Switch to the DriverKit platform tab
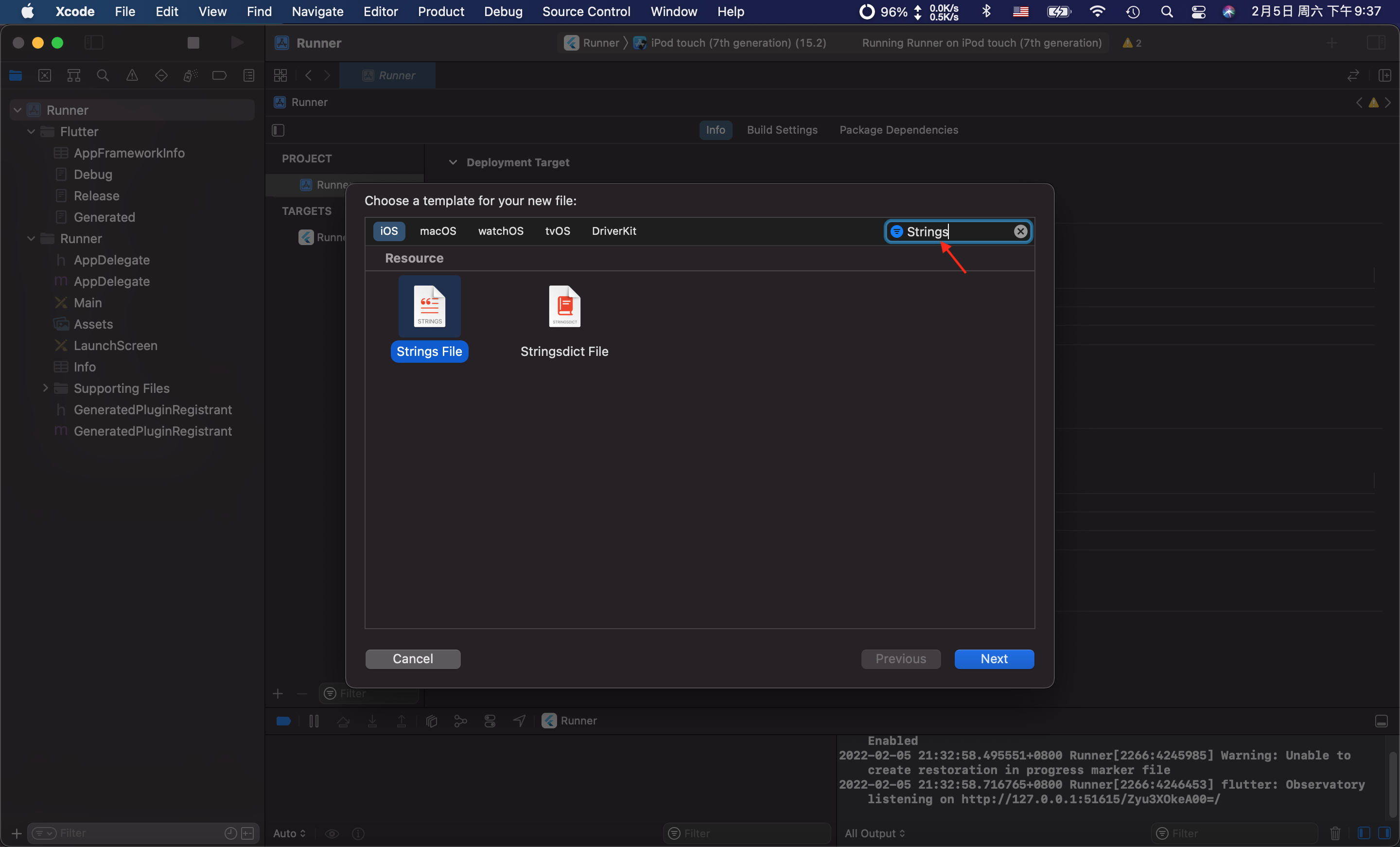Viewport: 1400px width, 847px height. 613,231
